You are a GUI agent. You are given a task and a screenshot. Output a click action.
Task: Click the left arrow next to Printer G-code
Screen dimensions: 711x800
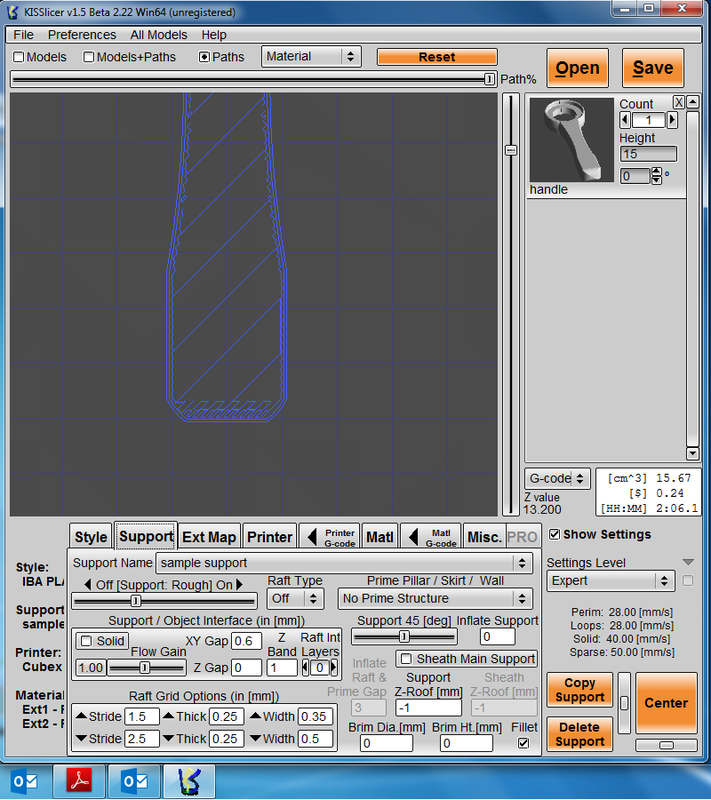click(x=312, y=537)
